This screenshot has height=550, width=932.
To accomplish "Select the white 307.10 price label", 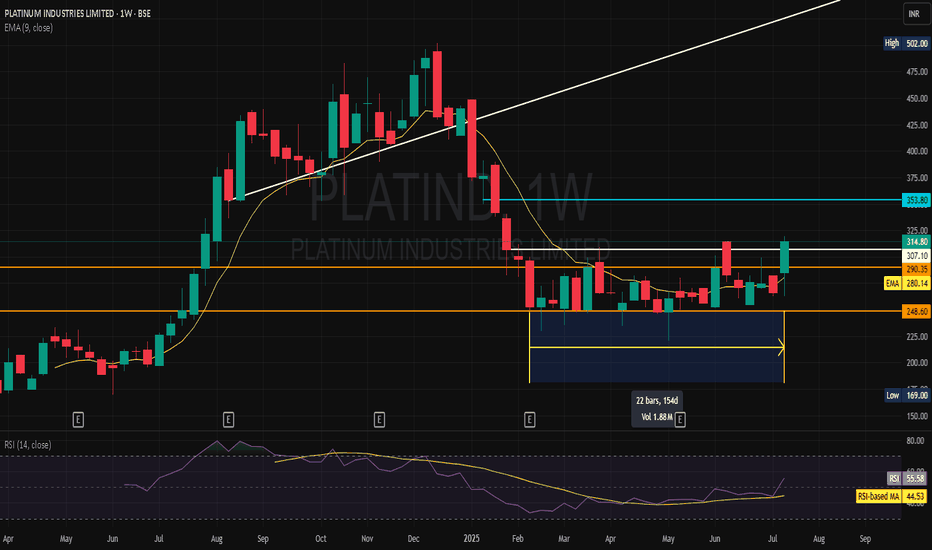I will (916, 256).
